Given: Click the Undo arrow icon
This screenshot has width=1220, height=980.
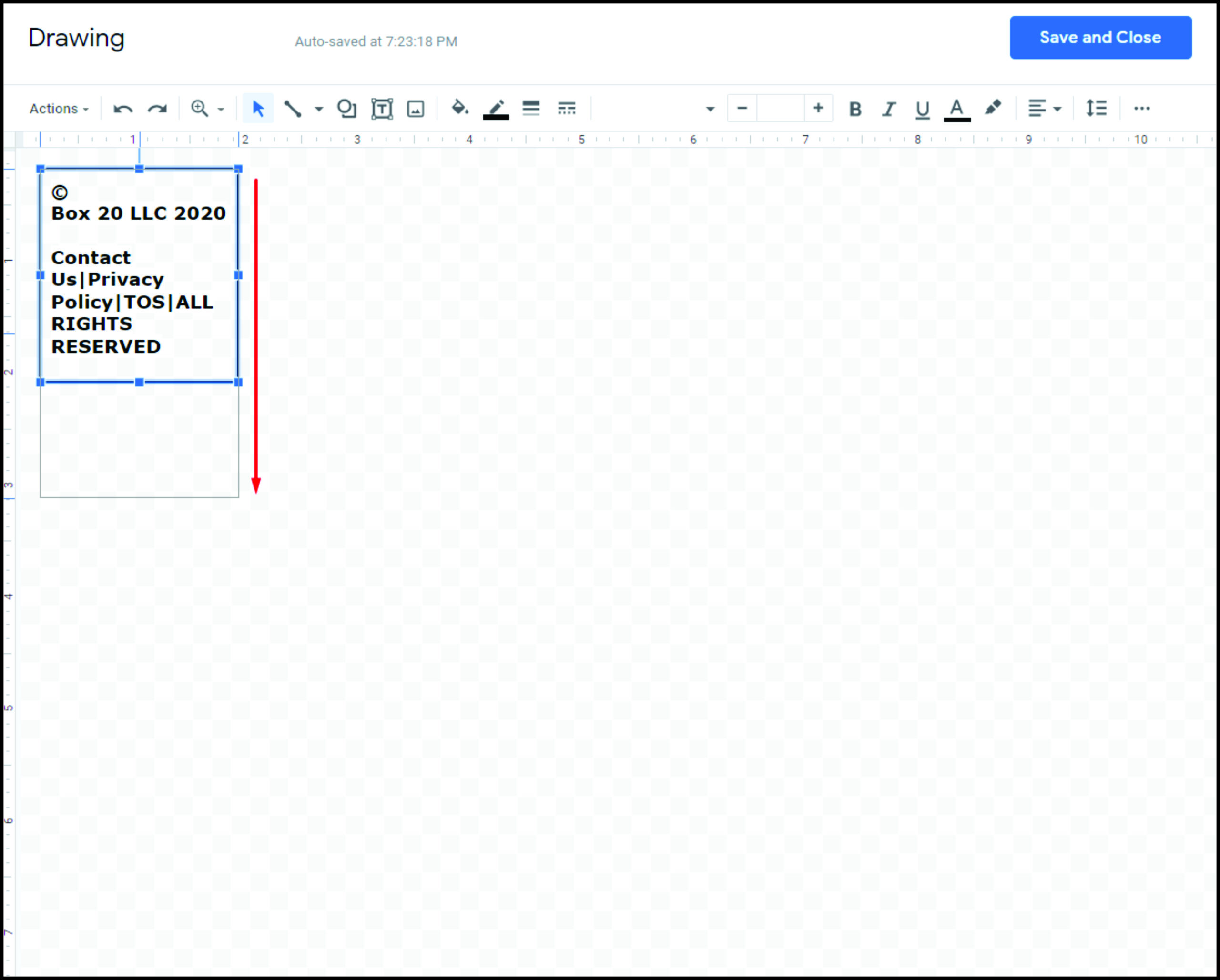Looking at the screenshot, I should [123, 109].
